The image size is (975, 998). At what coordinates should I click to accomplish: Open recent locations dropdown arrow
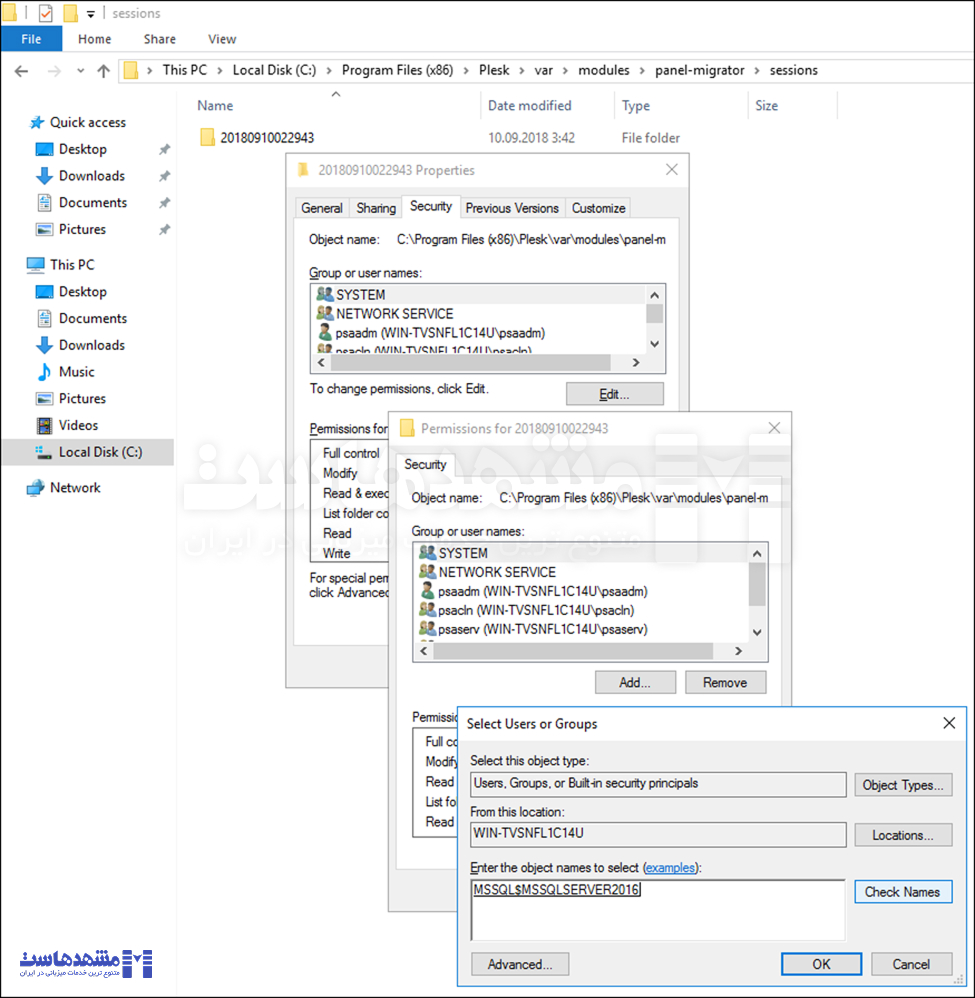coord(80,71)
